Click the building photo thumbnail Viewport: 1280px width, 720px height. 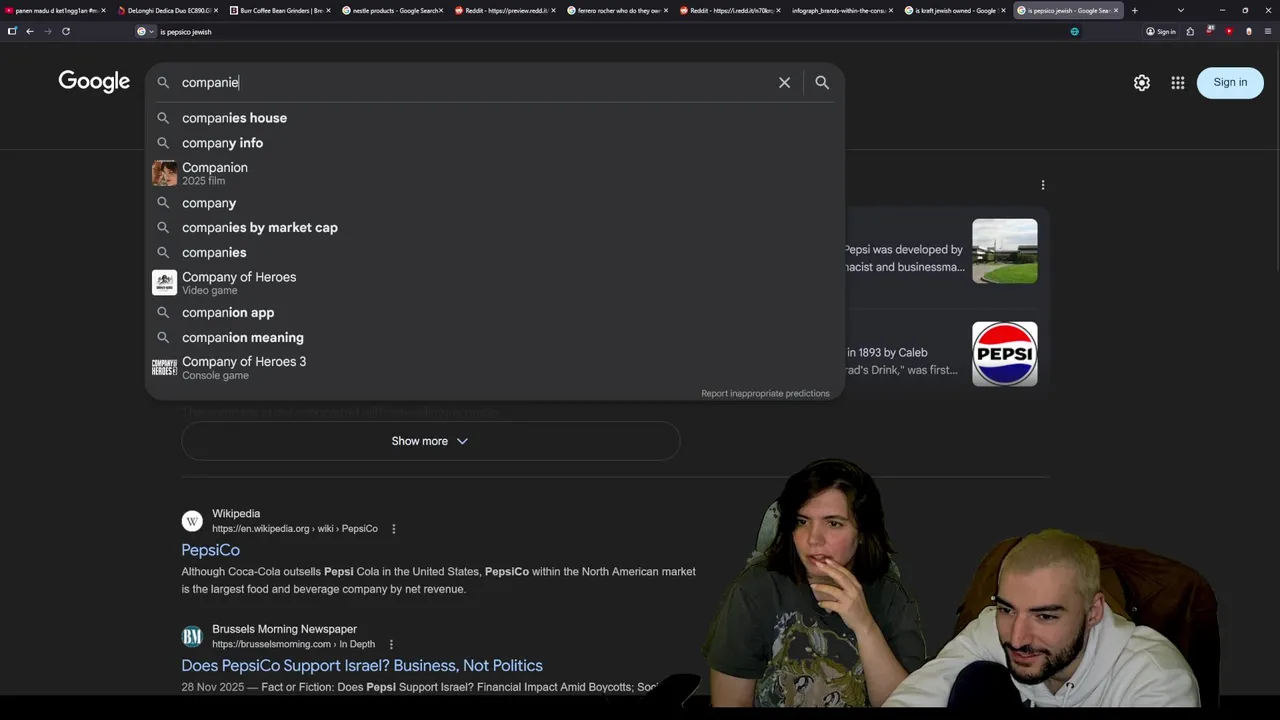(x=1005, y=251)
